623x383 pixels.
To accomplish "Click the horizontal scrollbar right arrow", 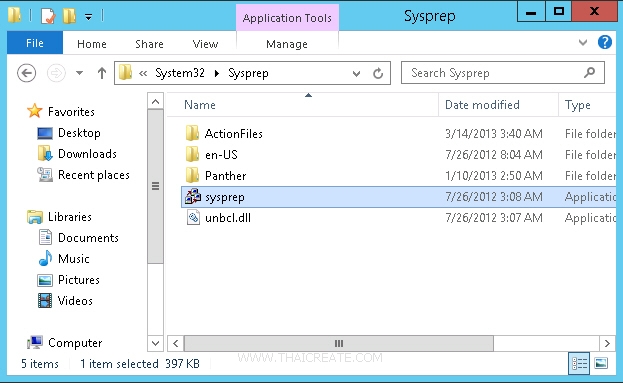I will [x=607, y=343].
